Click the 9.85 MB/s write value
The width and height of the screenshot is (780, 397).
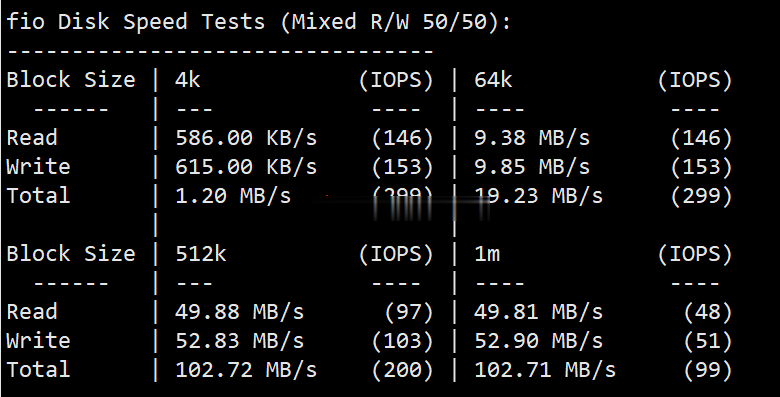pos(532,167)
